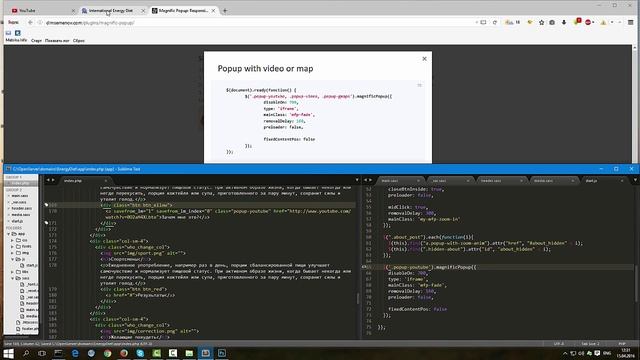Image resolution: width=640 pixels, height=360 pixels.
Task: Click the red AdBlock extension icon
Action: pyautogui.click(x=588, y=22)
